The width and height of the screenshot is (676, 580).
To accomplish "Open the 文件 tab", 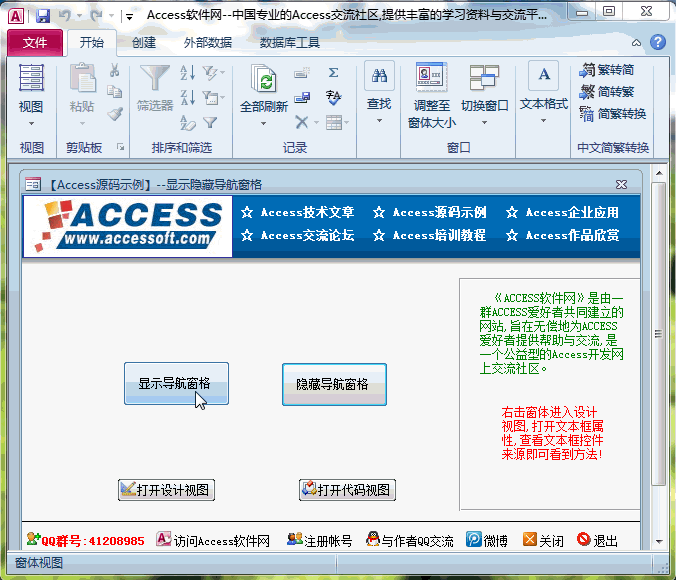I will coord(35,43).
